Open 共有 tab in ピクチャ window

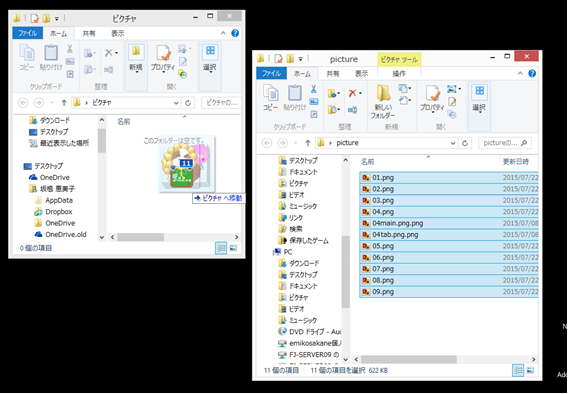click(x=89, y=33)
